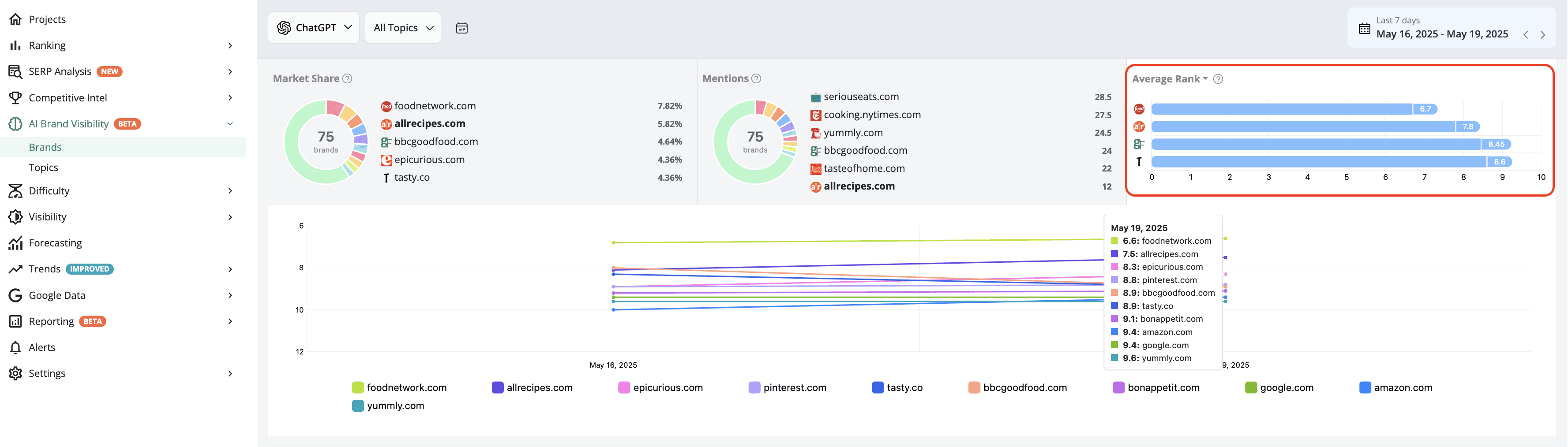Click allrecipes.com in Market Share list
This screenshot has width=1568, height=447.
click(430, 123)
